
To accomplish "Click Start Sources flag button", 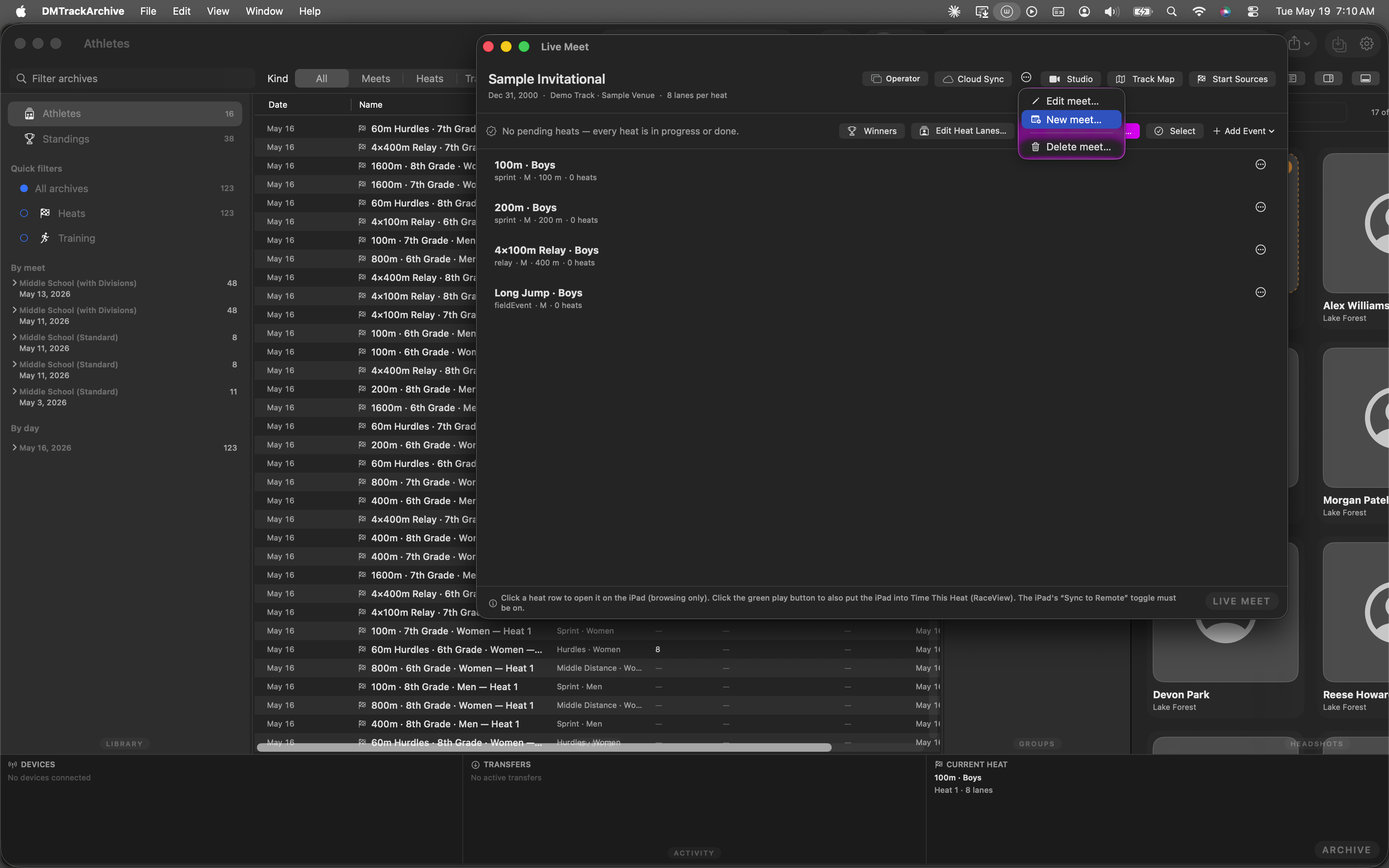I will point(1232,79).
